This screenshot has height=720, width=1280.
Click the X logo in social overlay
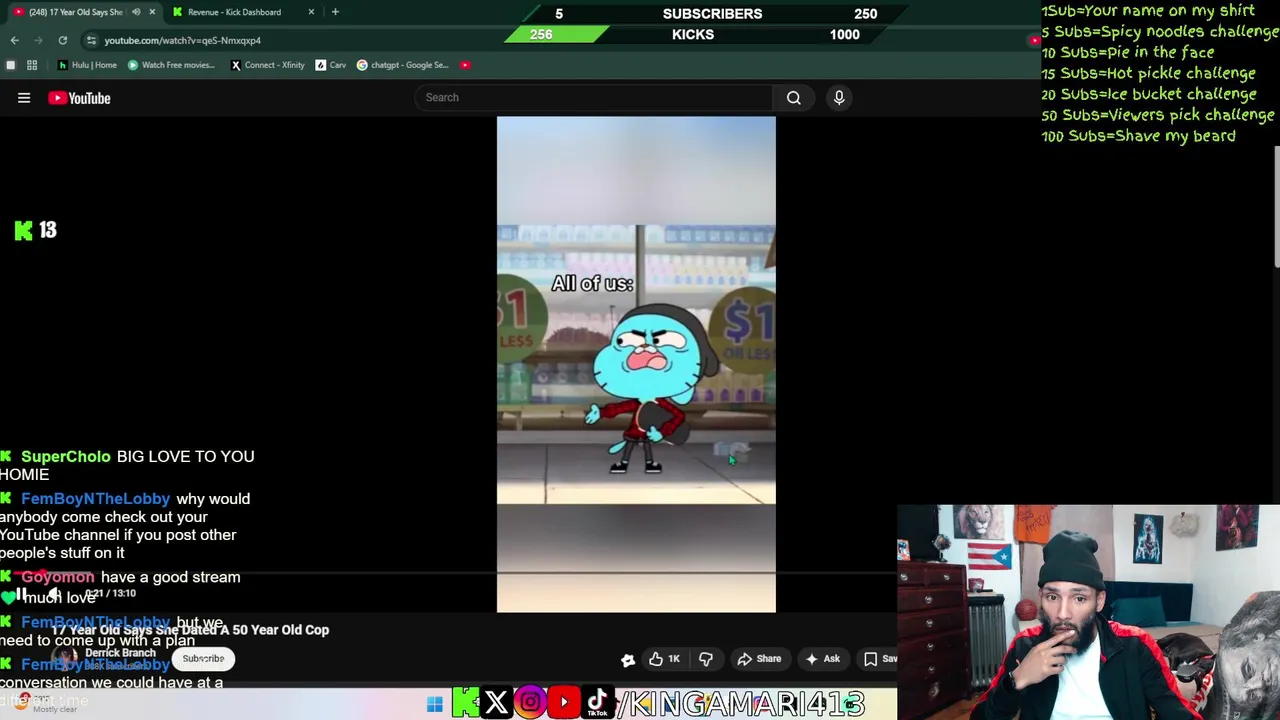496,703
